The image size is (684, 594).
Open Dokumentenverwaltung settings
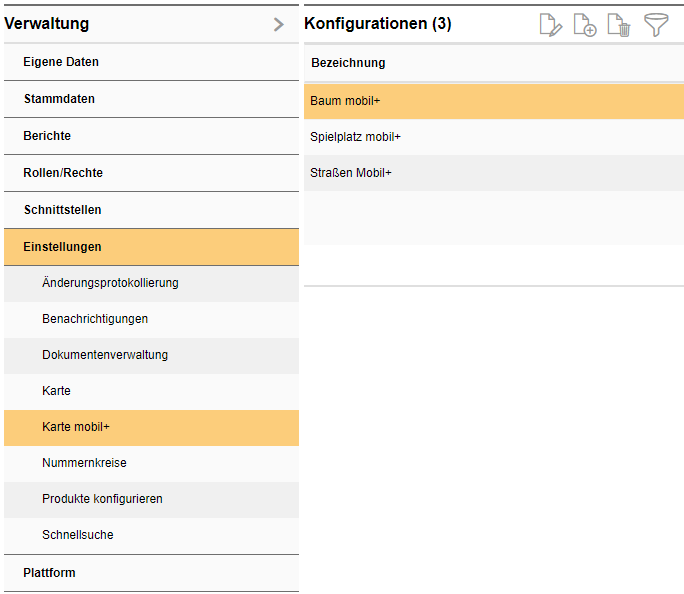click(105, 355)
